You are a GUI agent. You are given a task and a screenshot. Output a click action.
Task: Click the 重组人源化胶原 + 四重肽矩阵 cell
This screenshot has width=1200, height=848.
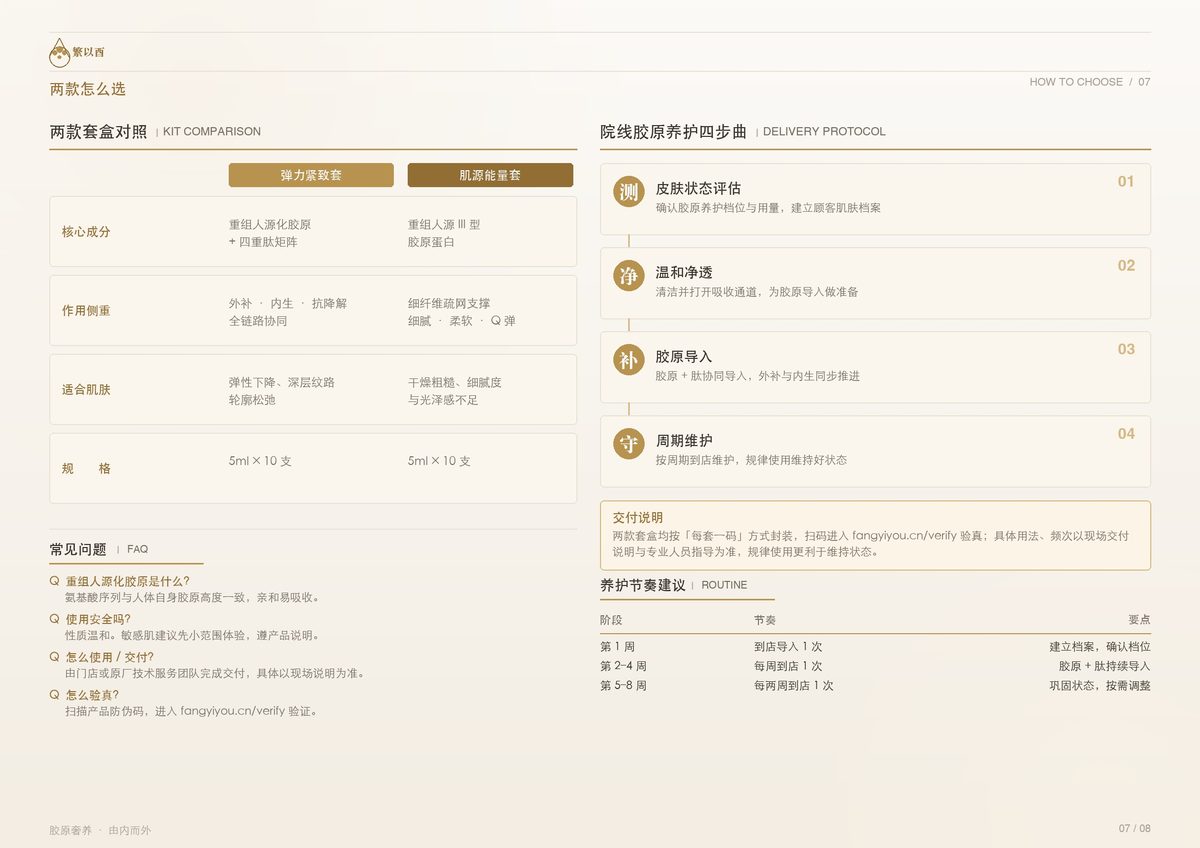coord(270,233)
